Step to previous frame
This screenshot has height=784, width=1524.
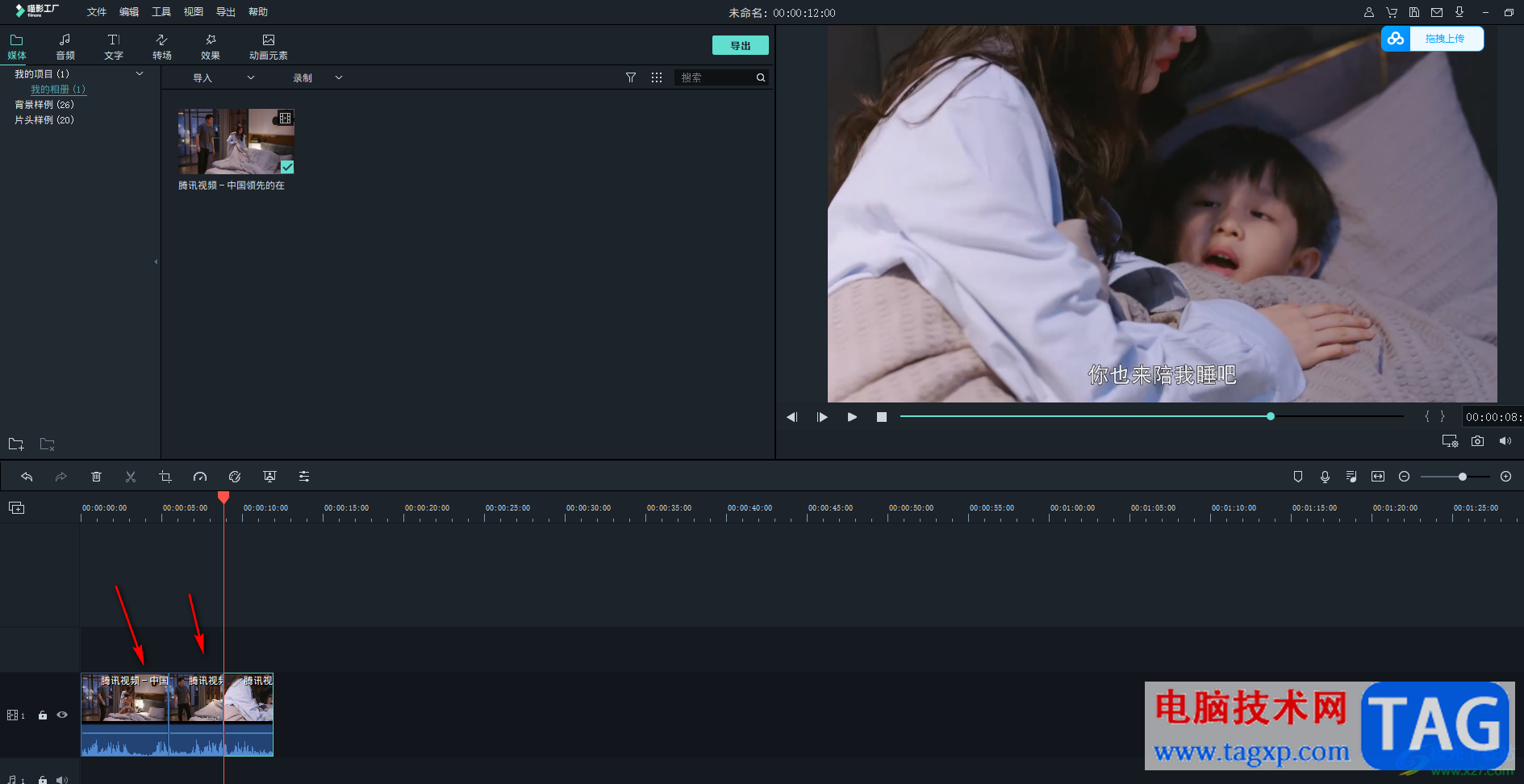(792, 417)
